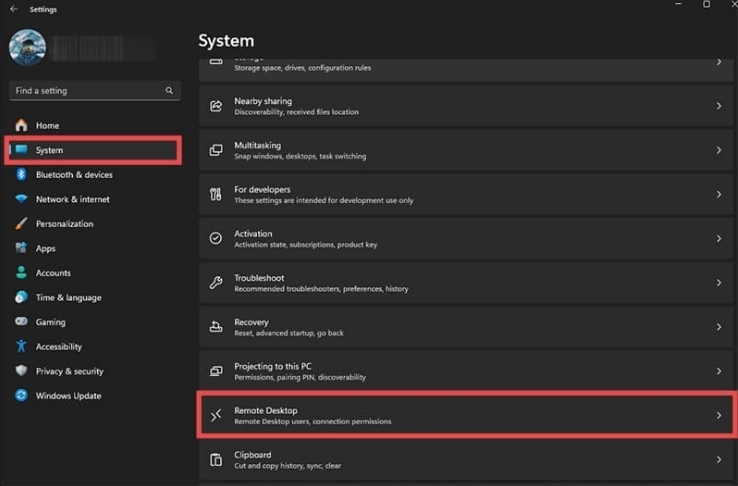This screenshot has height=486, width=738.
Task: Click the Recovery icon
Action: point(216,327)
